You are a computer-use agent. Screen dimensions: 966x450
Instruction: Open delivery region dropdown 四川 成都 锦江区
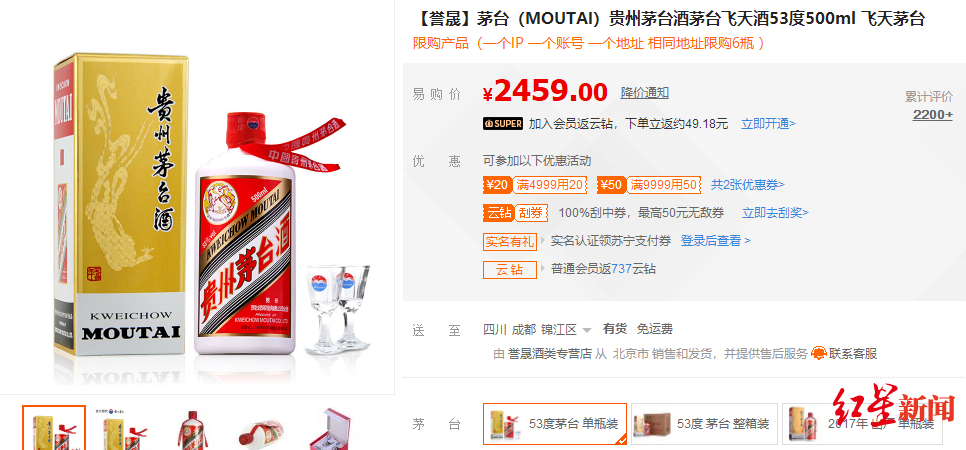tap(537, 330)
